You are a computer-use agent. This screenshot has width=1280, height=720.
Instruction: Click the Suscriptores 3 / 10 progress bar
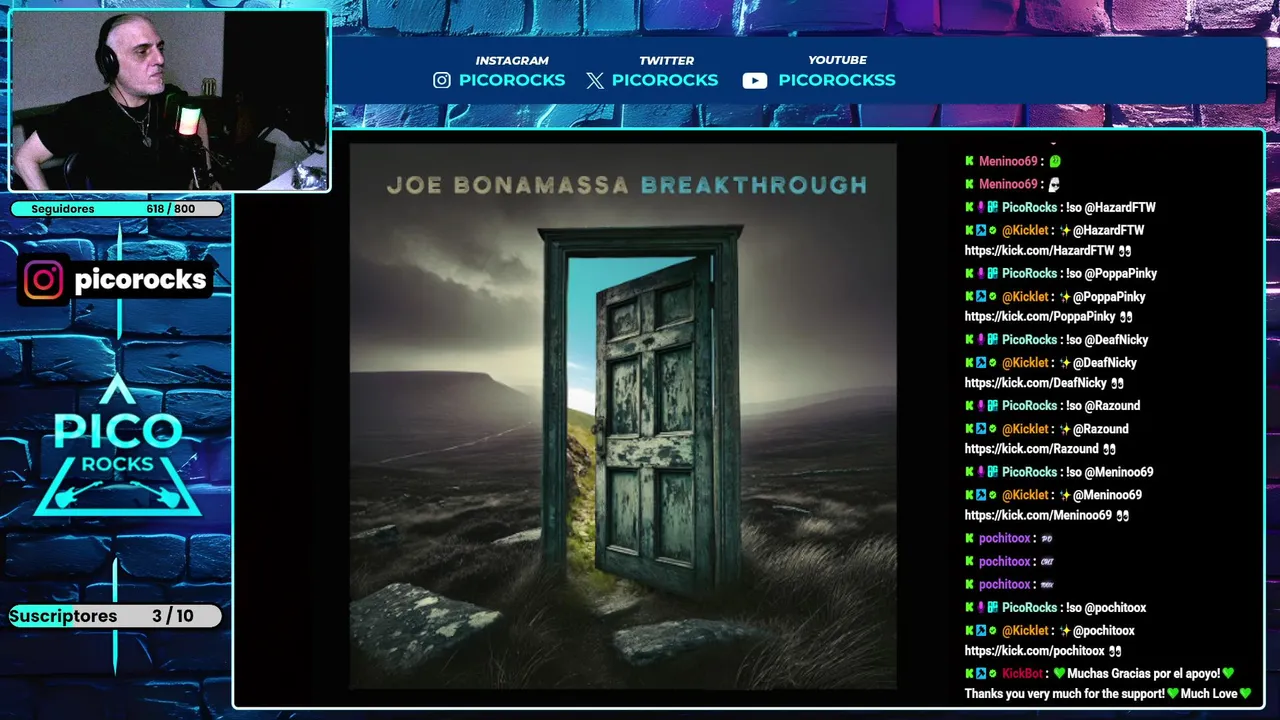(116, 616)
